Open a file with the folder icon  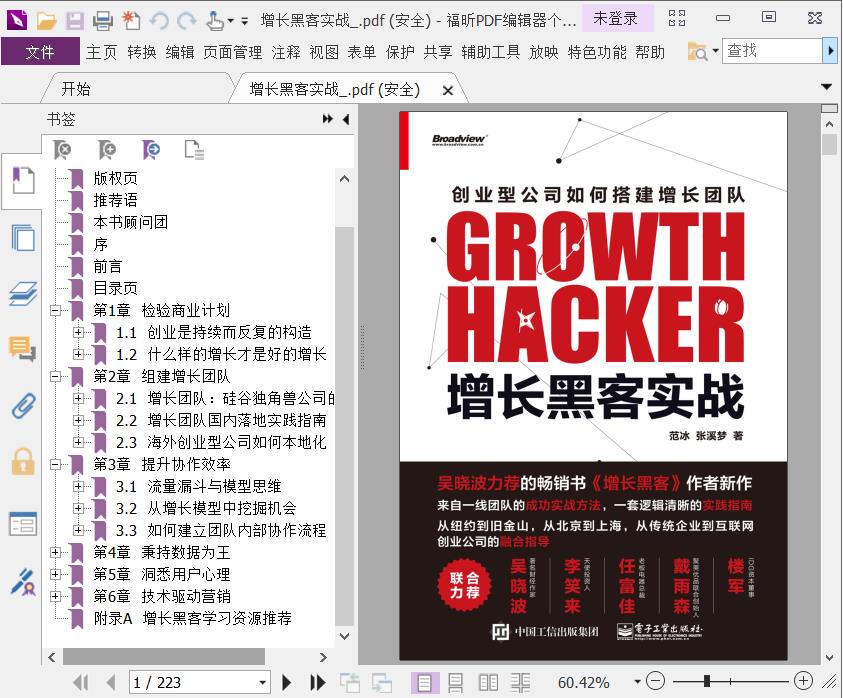(x=47, y=20)
